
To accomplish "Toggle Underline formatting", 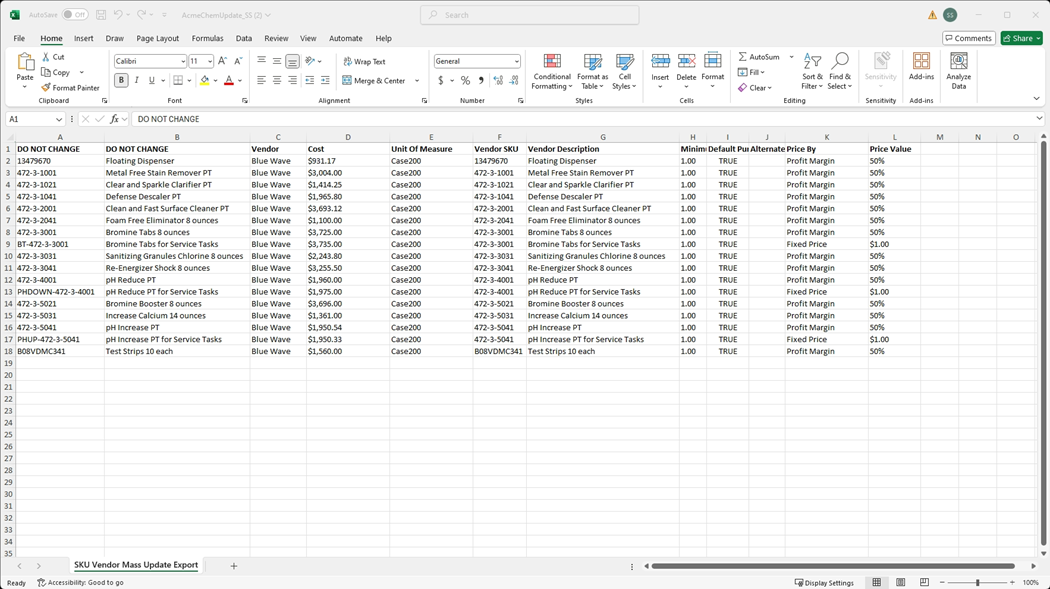I will [152, 80].
